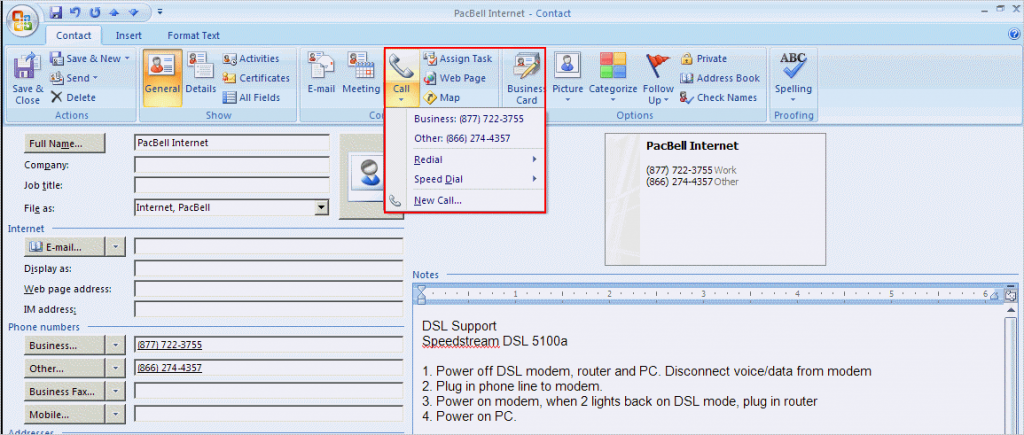Screen dimensions: 1024x435
Task: Click the Business Fax... button
Action: pyautogui.click(x=65, y=391)
